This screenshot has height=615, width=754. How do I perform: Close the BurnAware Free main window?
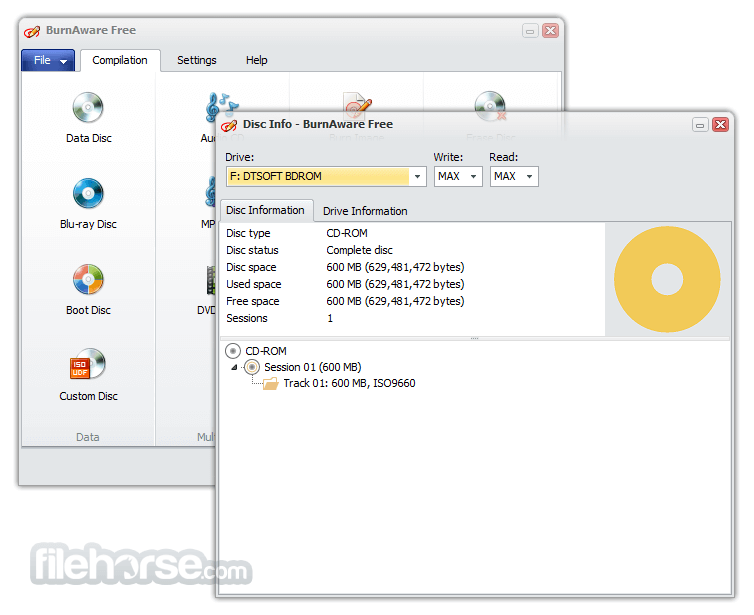[x=550, y=31]
